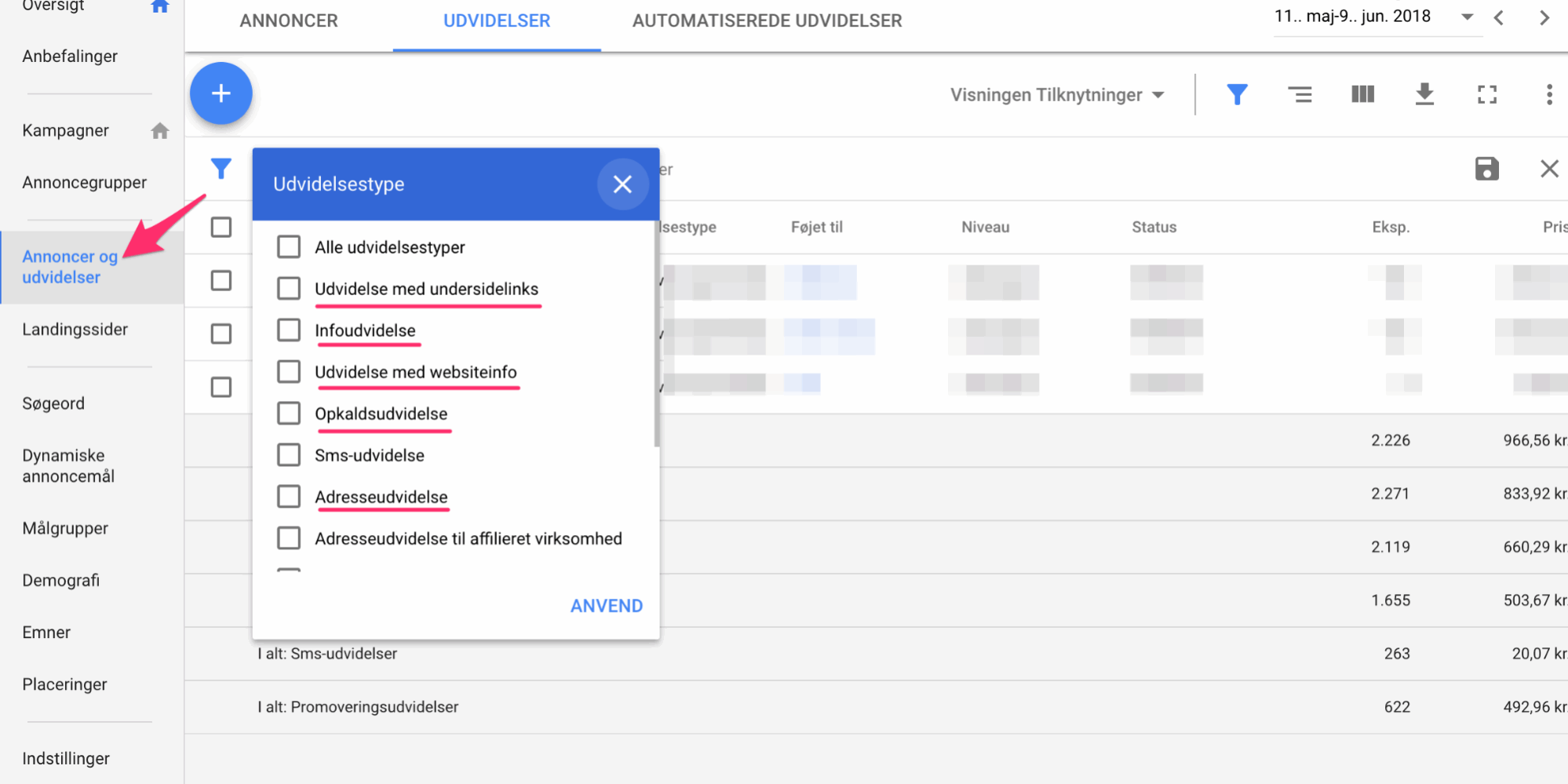Click the blue plus add extension button

[x=221, y=93]
